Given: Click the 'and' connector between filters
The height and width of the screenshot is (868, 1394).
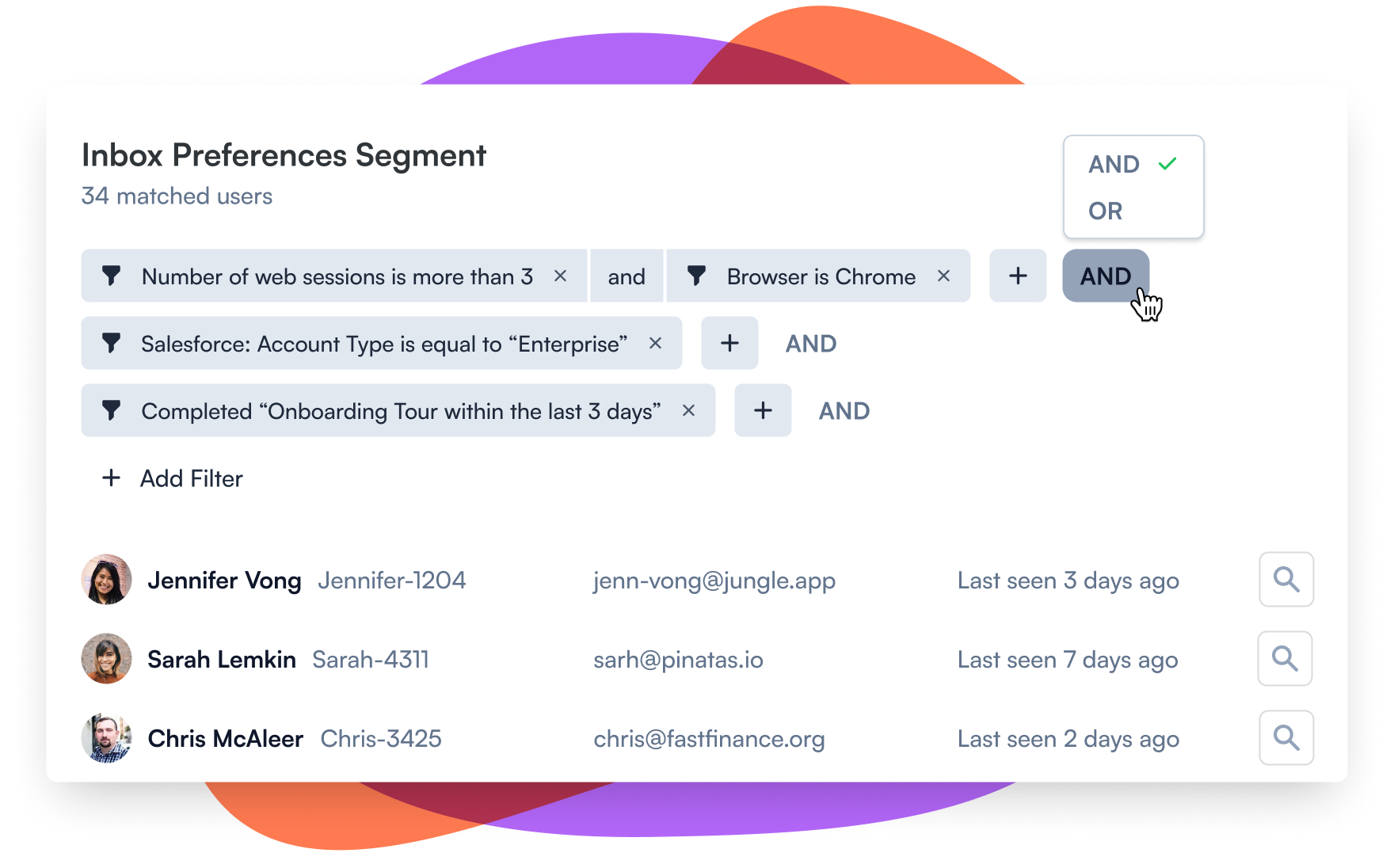Looking at the screenshot, I should [x=627, y=276].
